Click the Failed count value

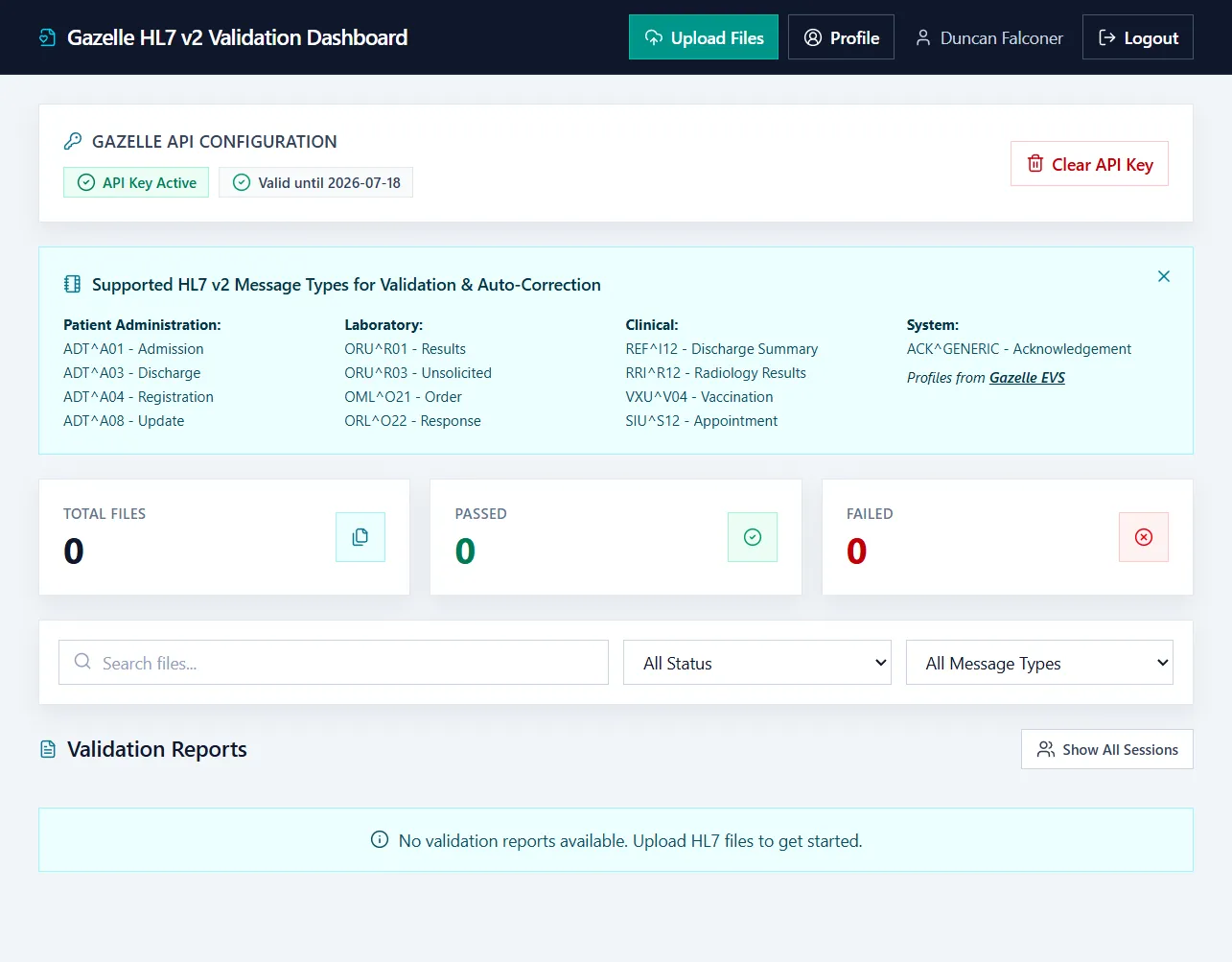click(857, 551)
